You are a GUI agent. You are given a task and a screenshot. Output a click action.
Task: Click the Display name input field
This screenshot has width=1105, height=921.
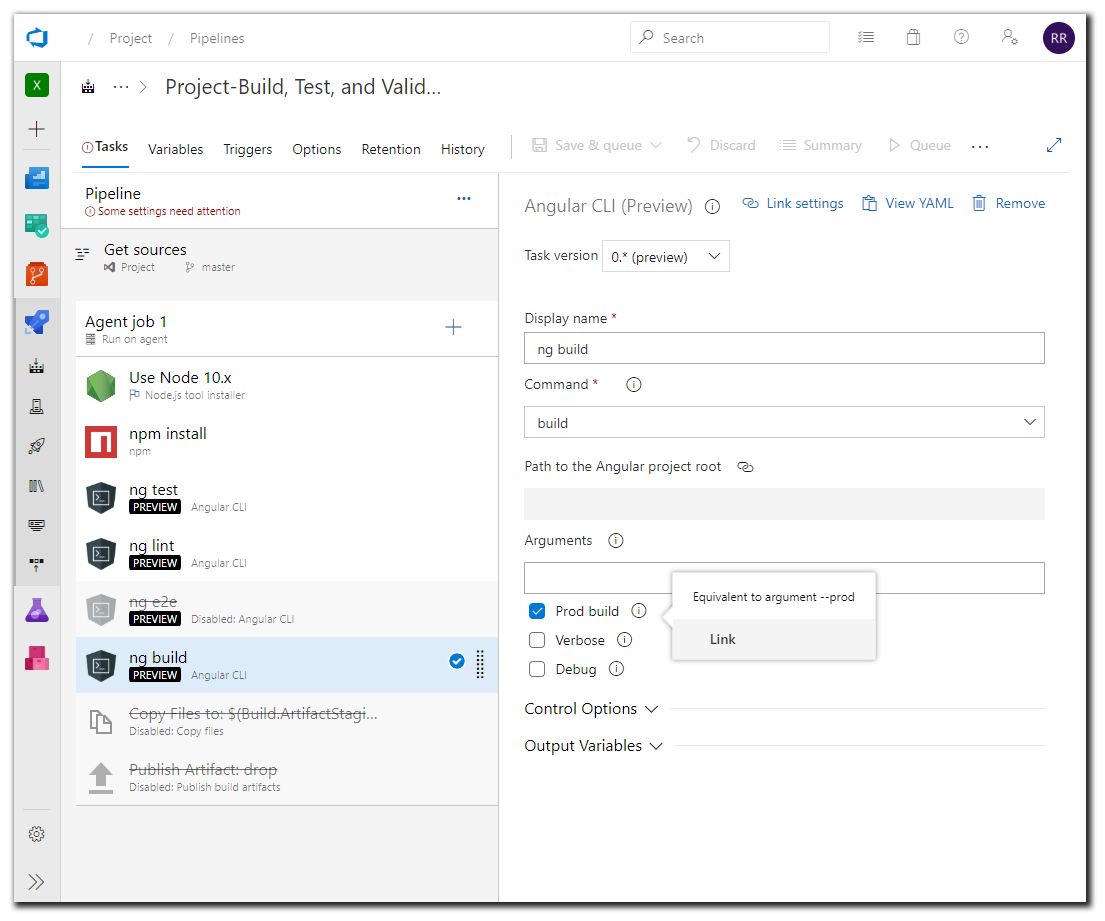(784, 348)
